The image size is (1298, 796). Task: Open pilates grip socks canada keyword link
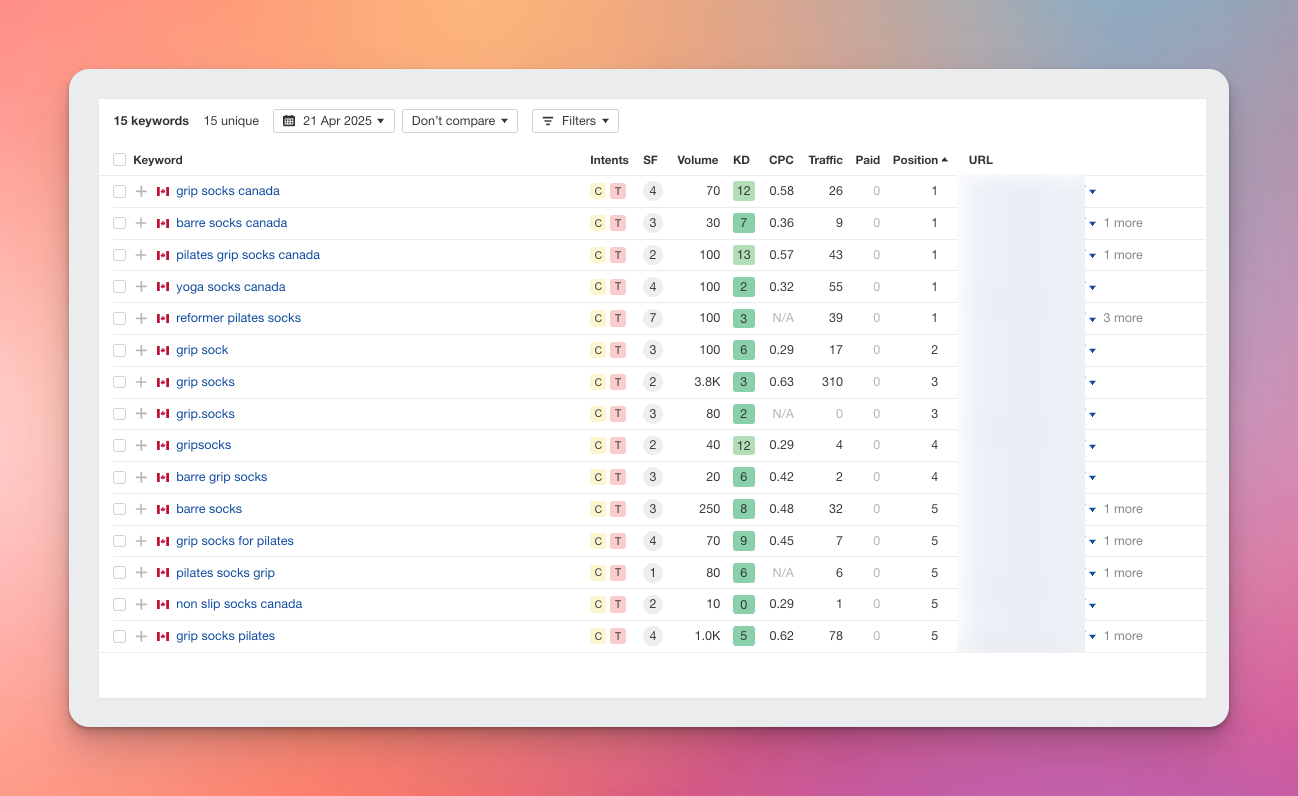point(248,255)
